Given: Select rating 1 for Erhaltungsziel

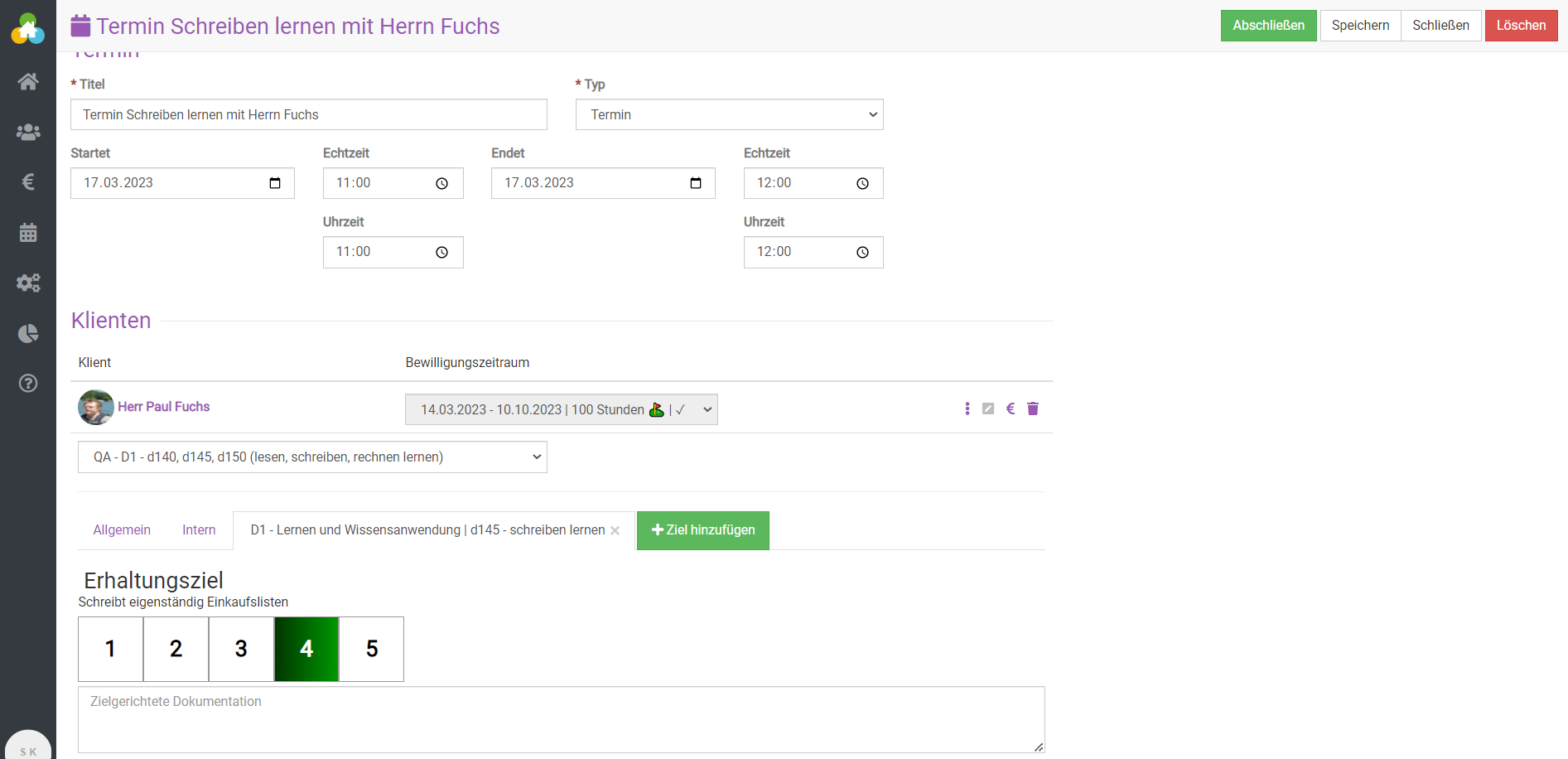Looking at the screenshot, I should pyautogui.click(x=110, y=649).
